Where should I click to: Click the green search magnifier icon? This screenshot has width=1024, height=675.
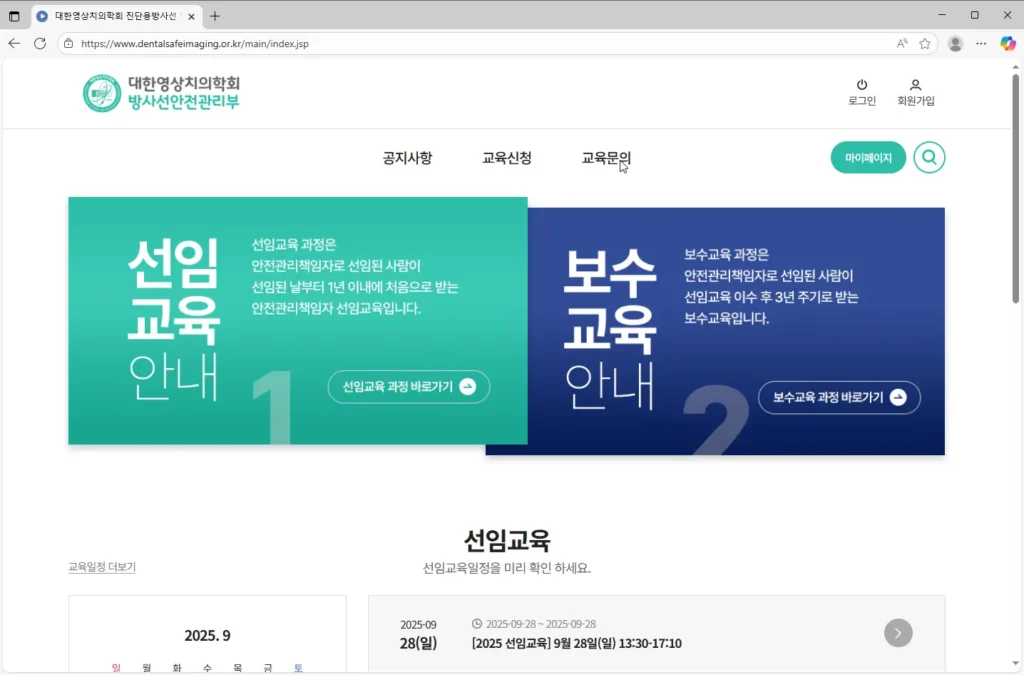929,157
